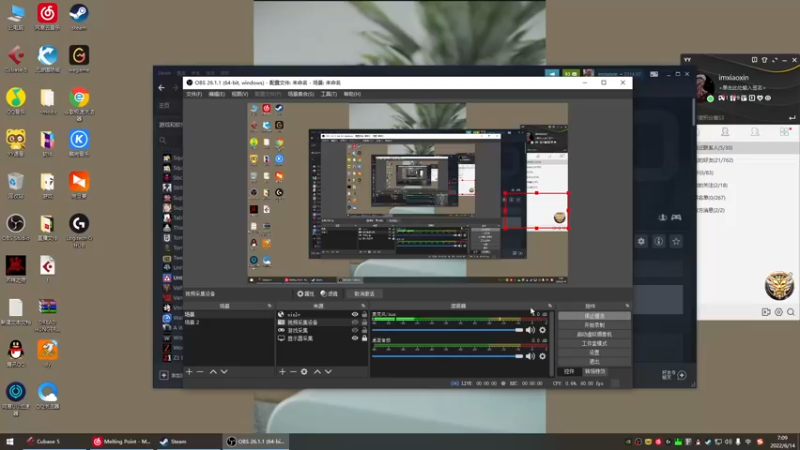The height and width of the screenshot is (450, 800).
Task: Hide the 显示器采集 source eye icon
Action: (355, 338)
